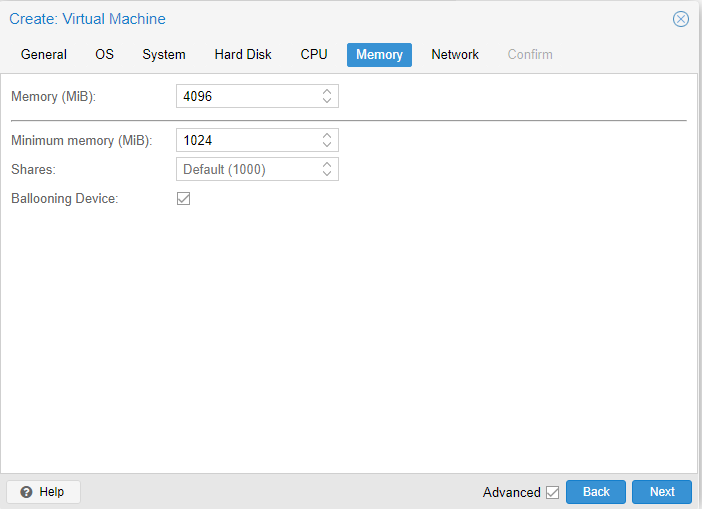Viewport: 702px width, 509px height.
Task: Raise Shares value with up arrow
Action: coord(327,165)
